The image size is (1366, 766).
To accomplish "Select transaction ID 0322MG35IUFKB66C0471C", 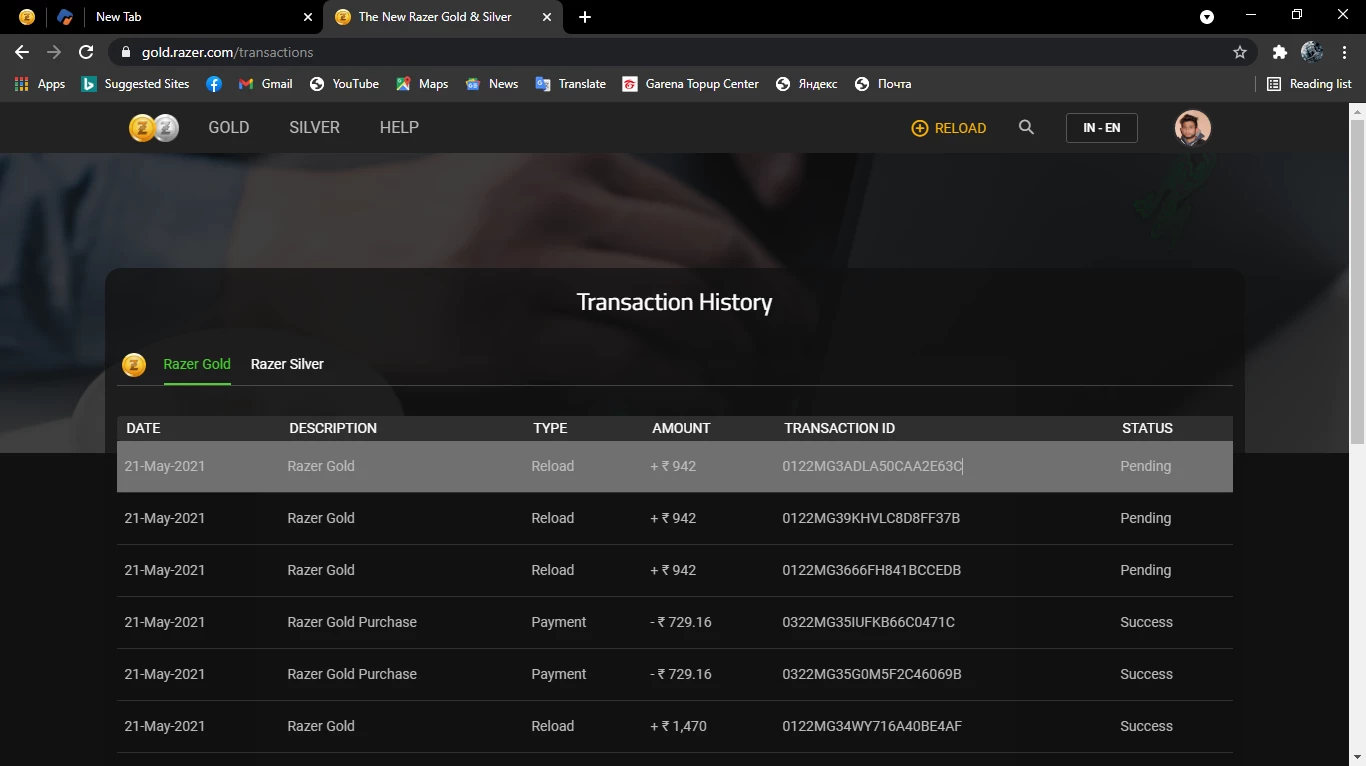I will point(868,622).
